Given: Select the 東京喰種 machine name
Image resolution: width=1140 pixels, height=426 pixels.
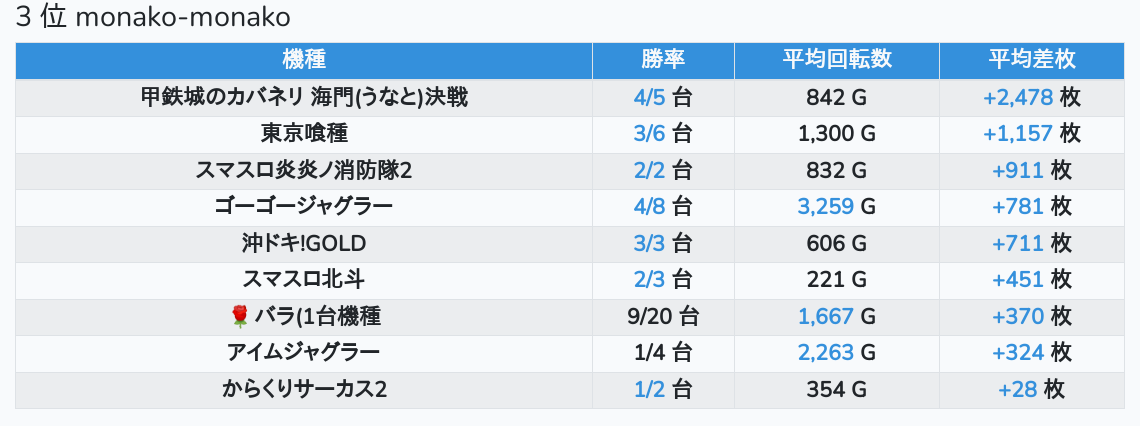Looking at the screenshot, I should point(304,134).
